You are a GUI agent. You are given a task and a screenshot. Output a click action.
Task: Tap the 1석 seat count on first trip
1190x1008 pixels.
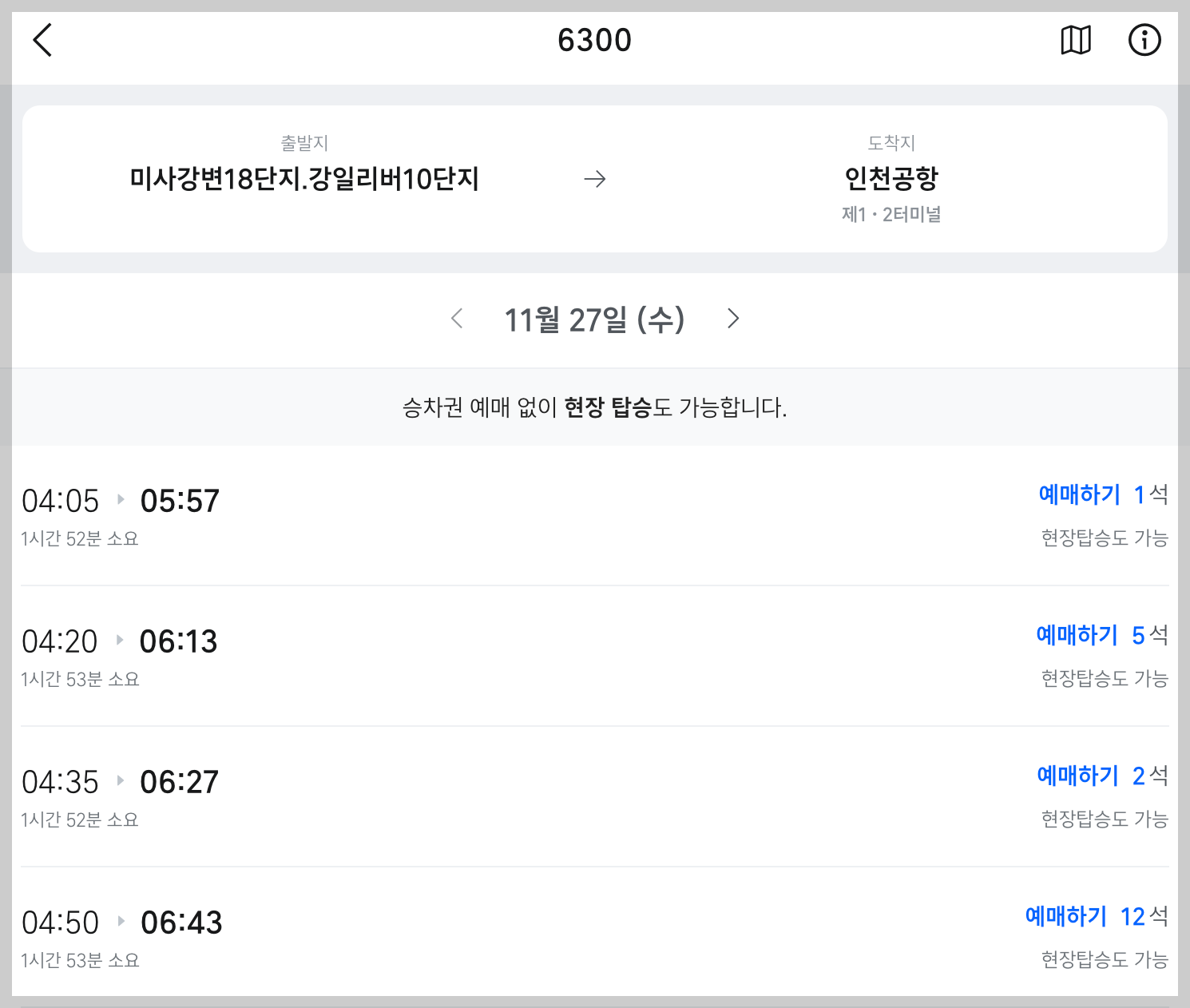[x=1150, y=494]
